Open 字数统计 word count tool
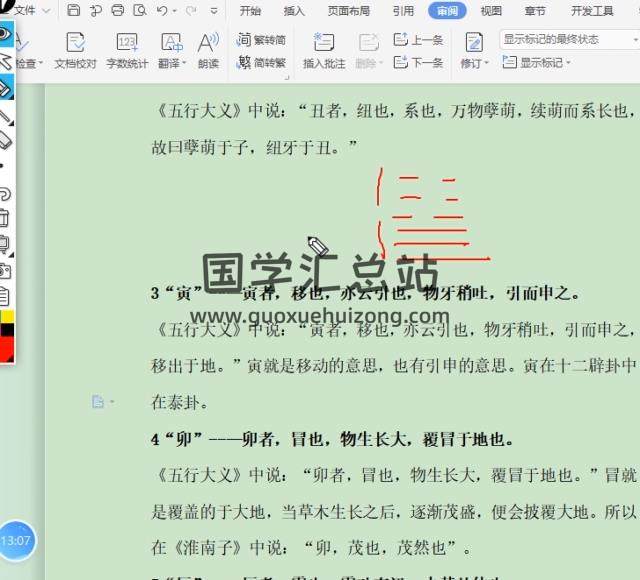The width and height of the screenshot is (640, 580). click(x=127, y=50)
